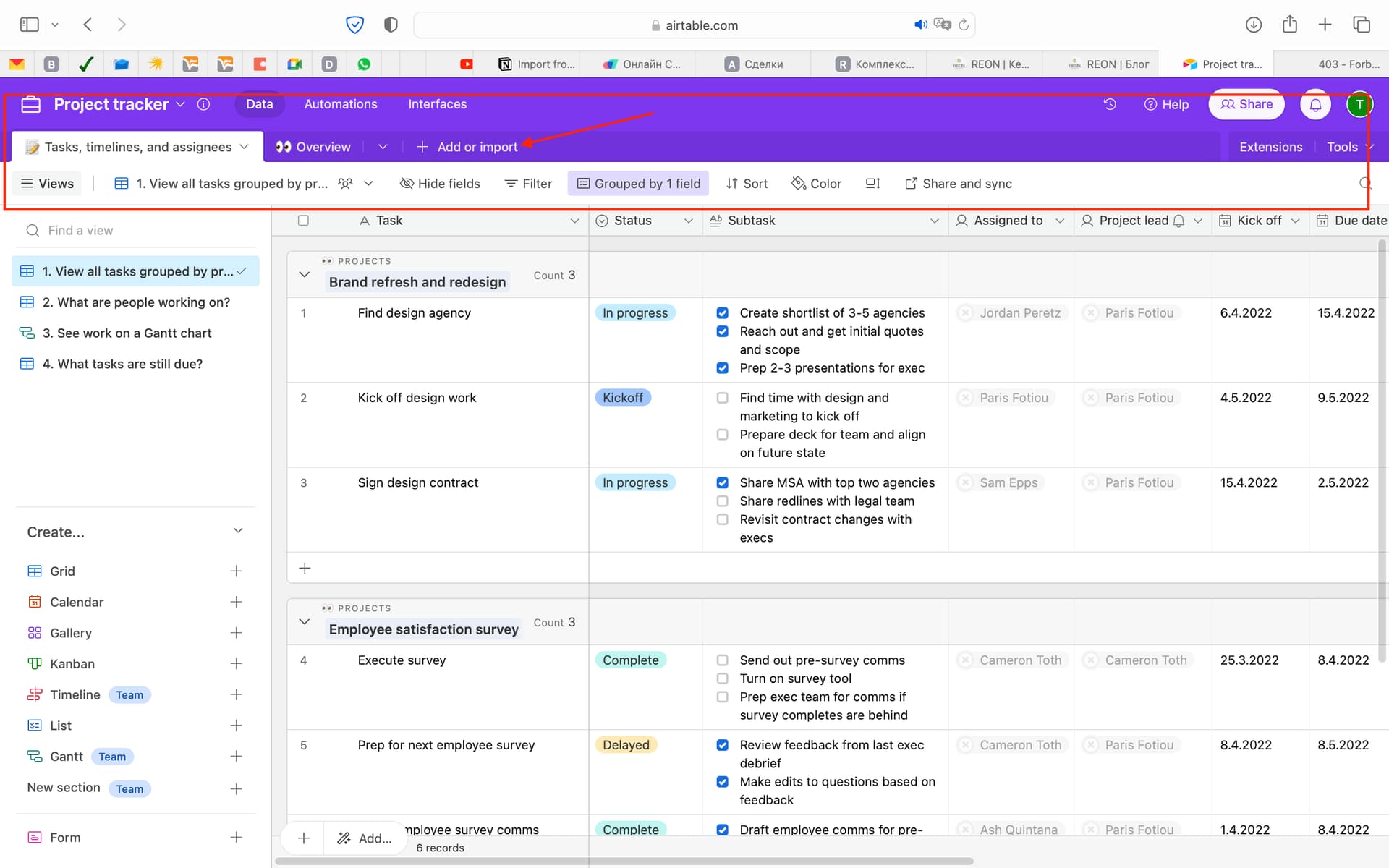Click the Color paint bucket tool
Viewport: 1389px width, 868px height.
817,184
